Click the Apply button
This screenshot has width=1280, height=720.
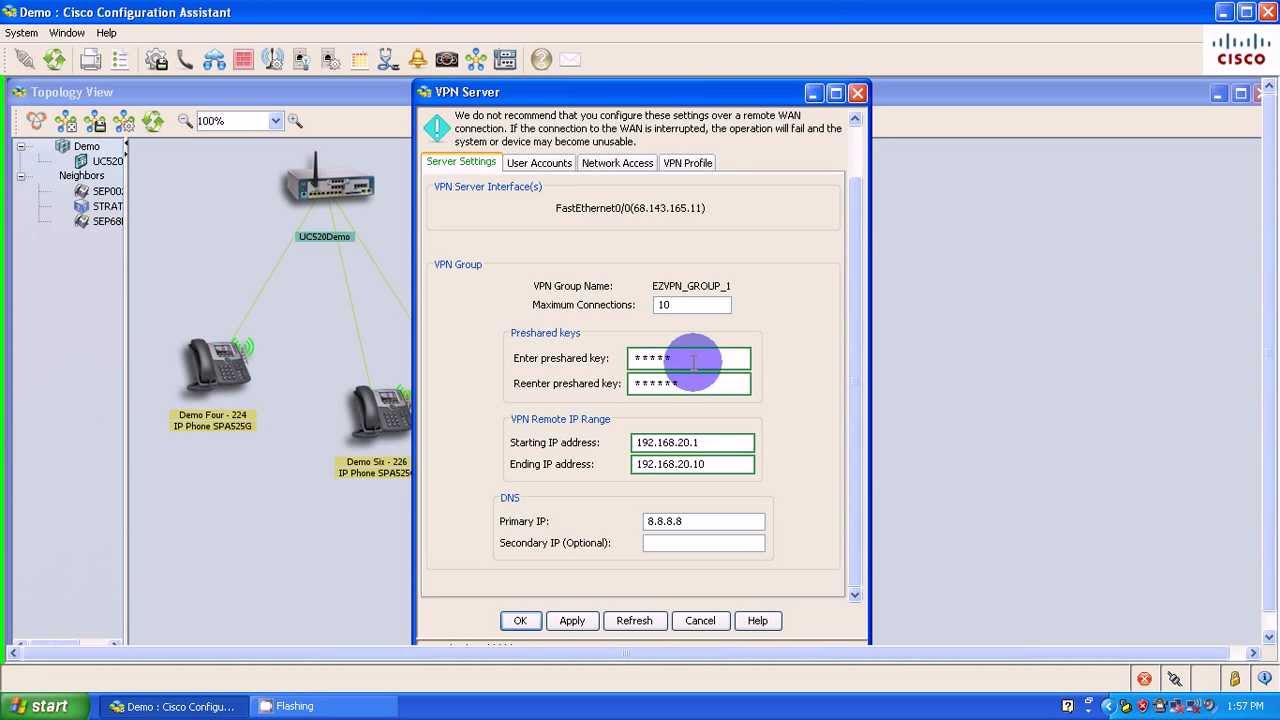[x=572, y=621]
